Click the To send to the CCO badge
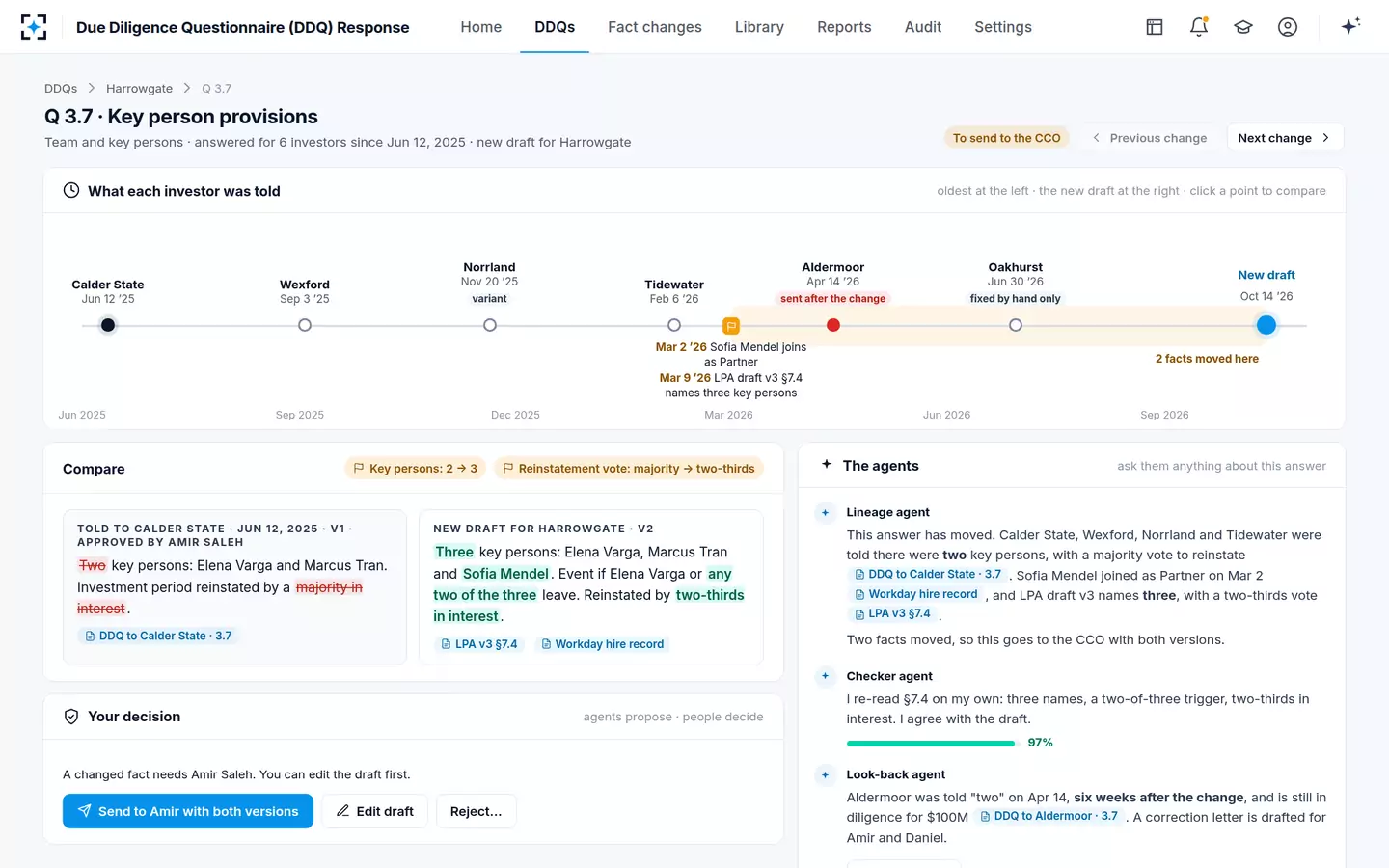This screenshot has width=1389, height=868. pyautogui.click(x=1006, y=138)
